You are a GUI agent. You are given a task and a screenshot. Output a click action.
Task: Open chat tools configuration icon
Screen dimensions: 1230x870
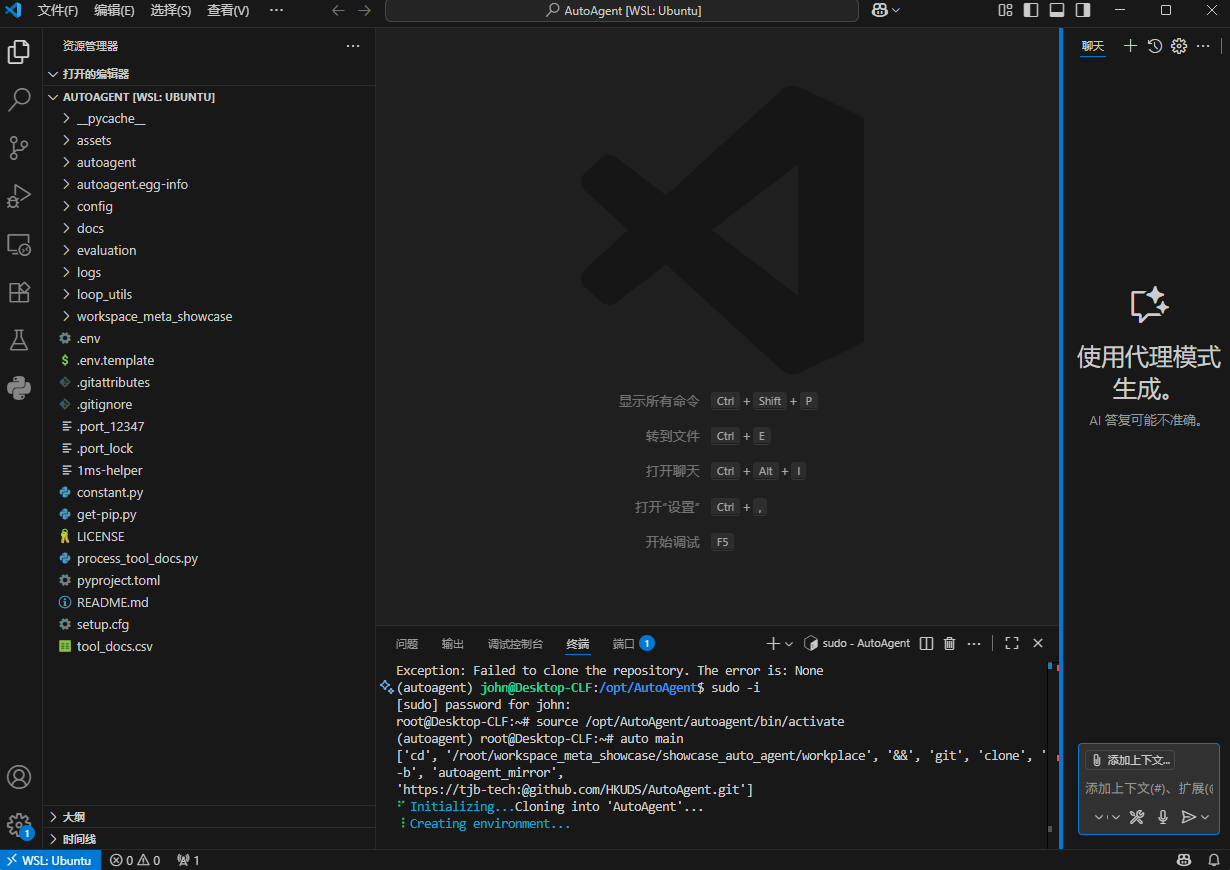[x=1137, y=817]
